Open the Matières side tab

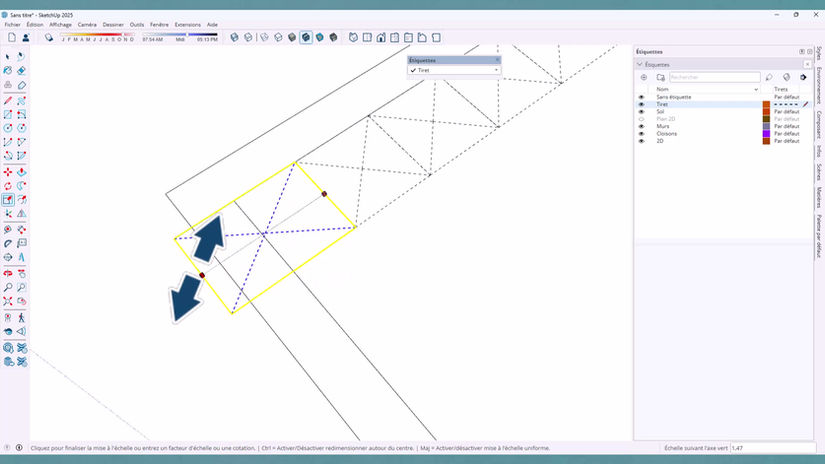(x=819, y=197)
